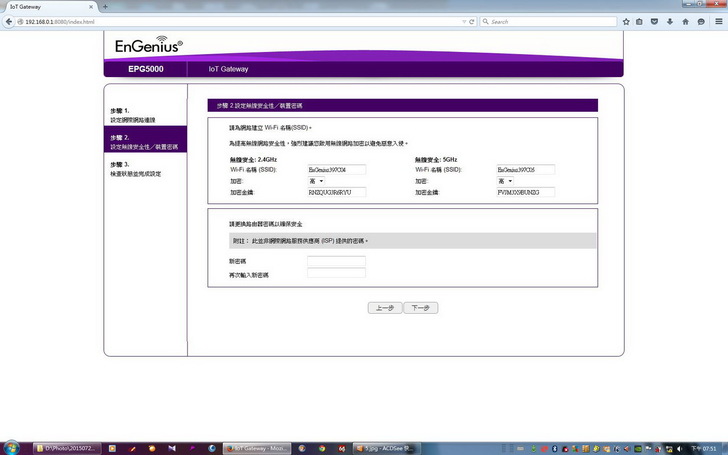Focus the 5GHz encryption key field
The image size is (728, 455).
pos(524,192)
